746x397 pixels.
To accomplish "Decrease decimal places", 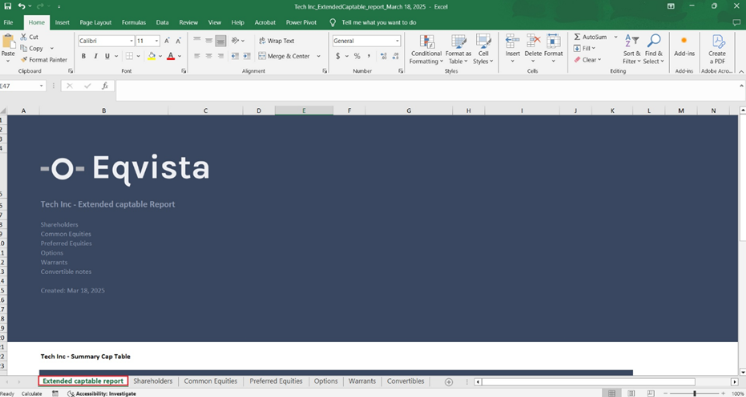I will 395,56.
